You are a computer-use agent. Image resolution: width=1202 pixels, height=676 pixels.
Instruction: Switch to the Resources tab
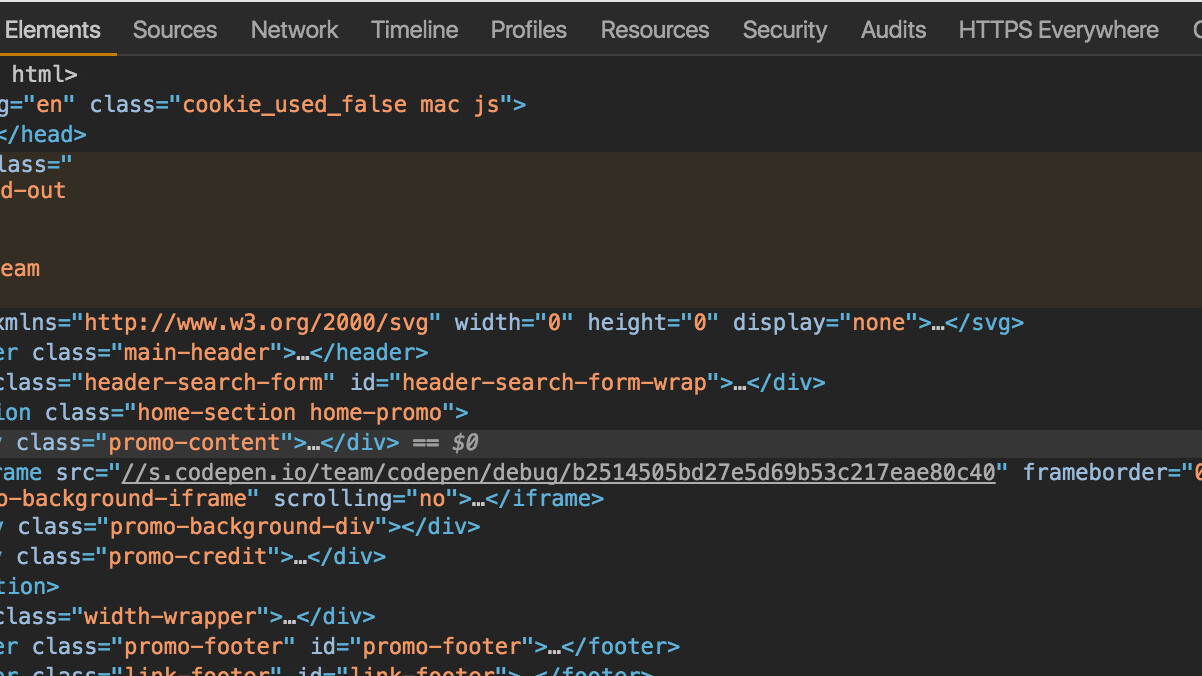tap(655, 30)
